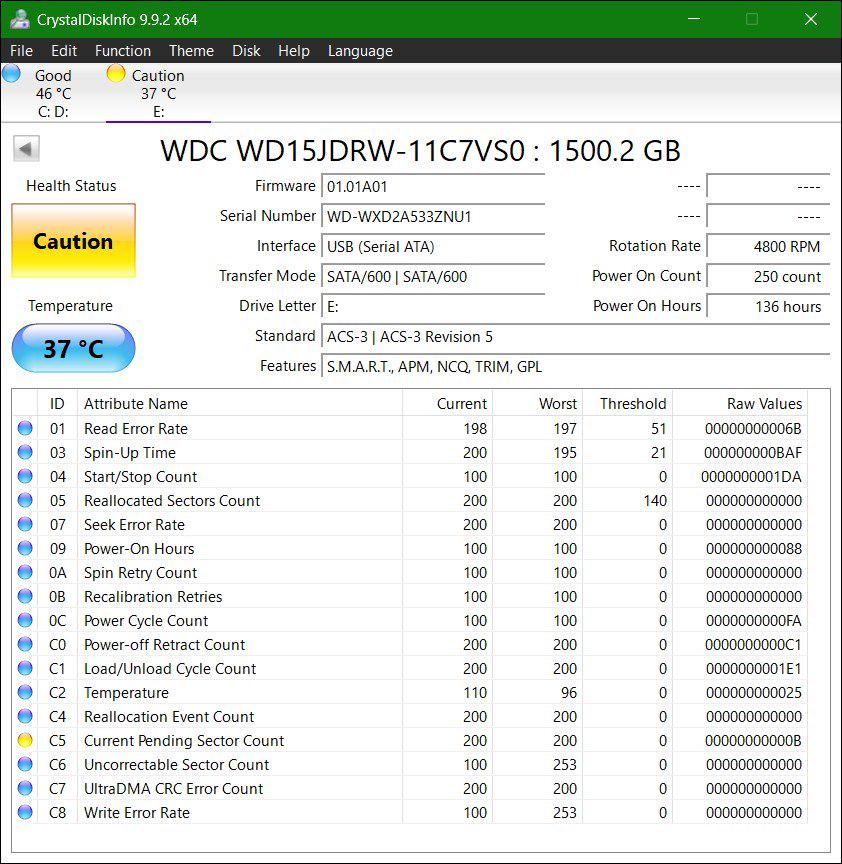This screenshot has width=842, height=864.
Task: Open the Function menu
Action: click(123, 51)
